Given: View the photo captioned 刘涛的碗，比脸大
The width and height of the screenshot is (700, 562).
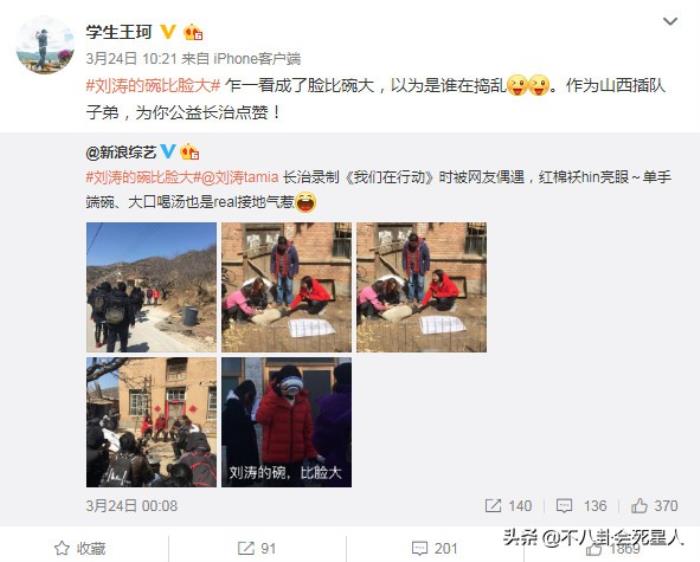Looking at the screenshot, I should [x=287, y=422].
